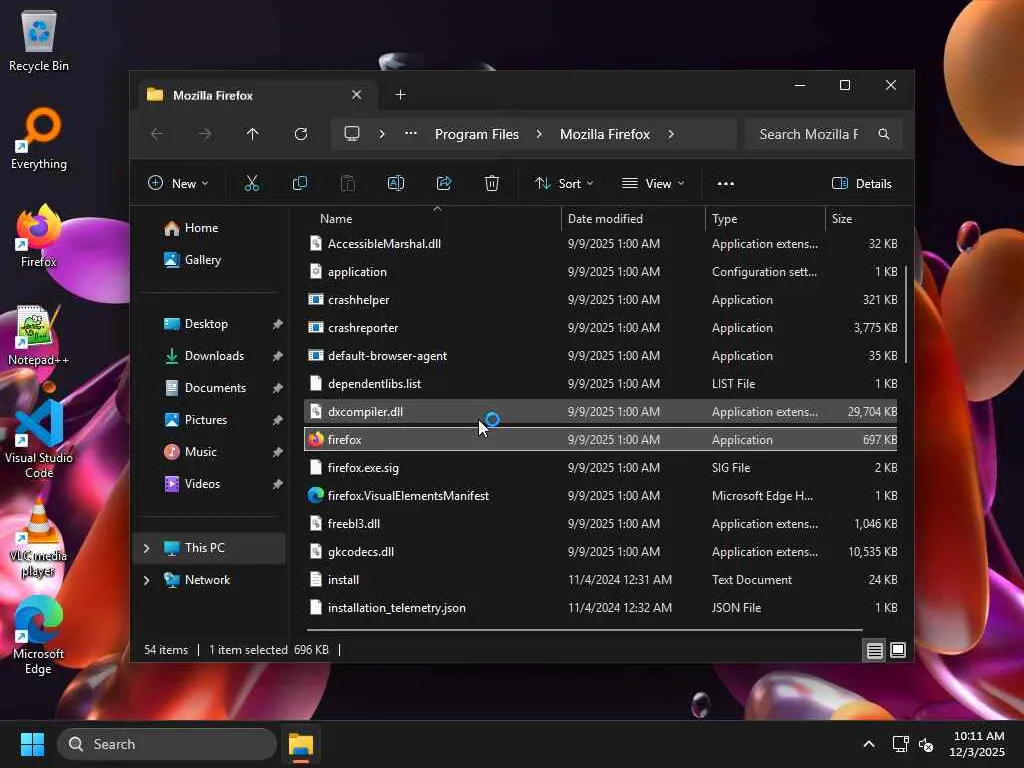Select the Visual Studio Code desktop shortcut

[x=39, y=439]
